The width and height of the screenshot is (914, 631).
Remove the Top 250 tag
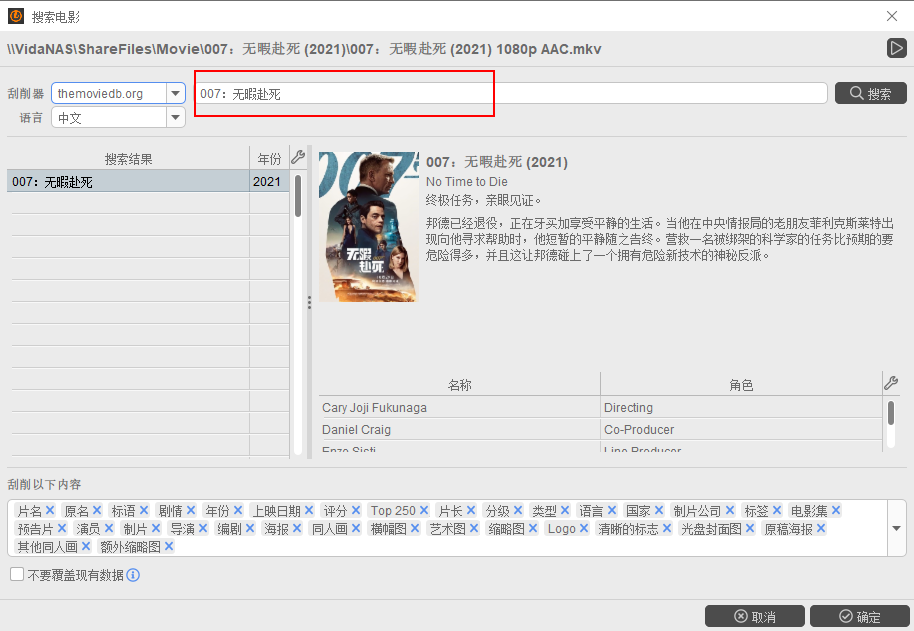pyautogui.click(x=424, y=511)
